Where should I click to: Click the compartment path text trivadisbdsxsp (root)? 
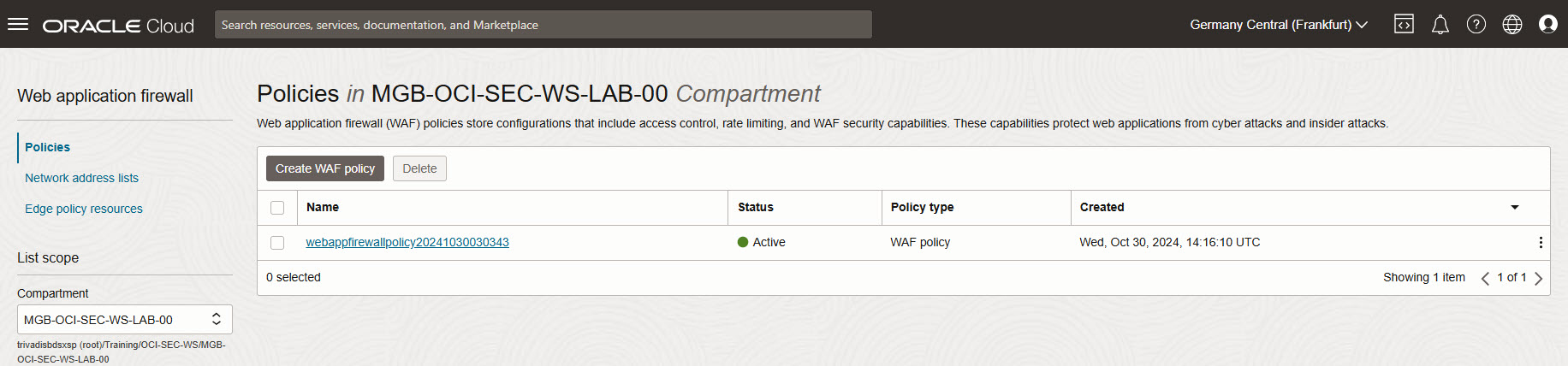pos(122,351)
